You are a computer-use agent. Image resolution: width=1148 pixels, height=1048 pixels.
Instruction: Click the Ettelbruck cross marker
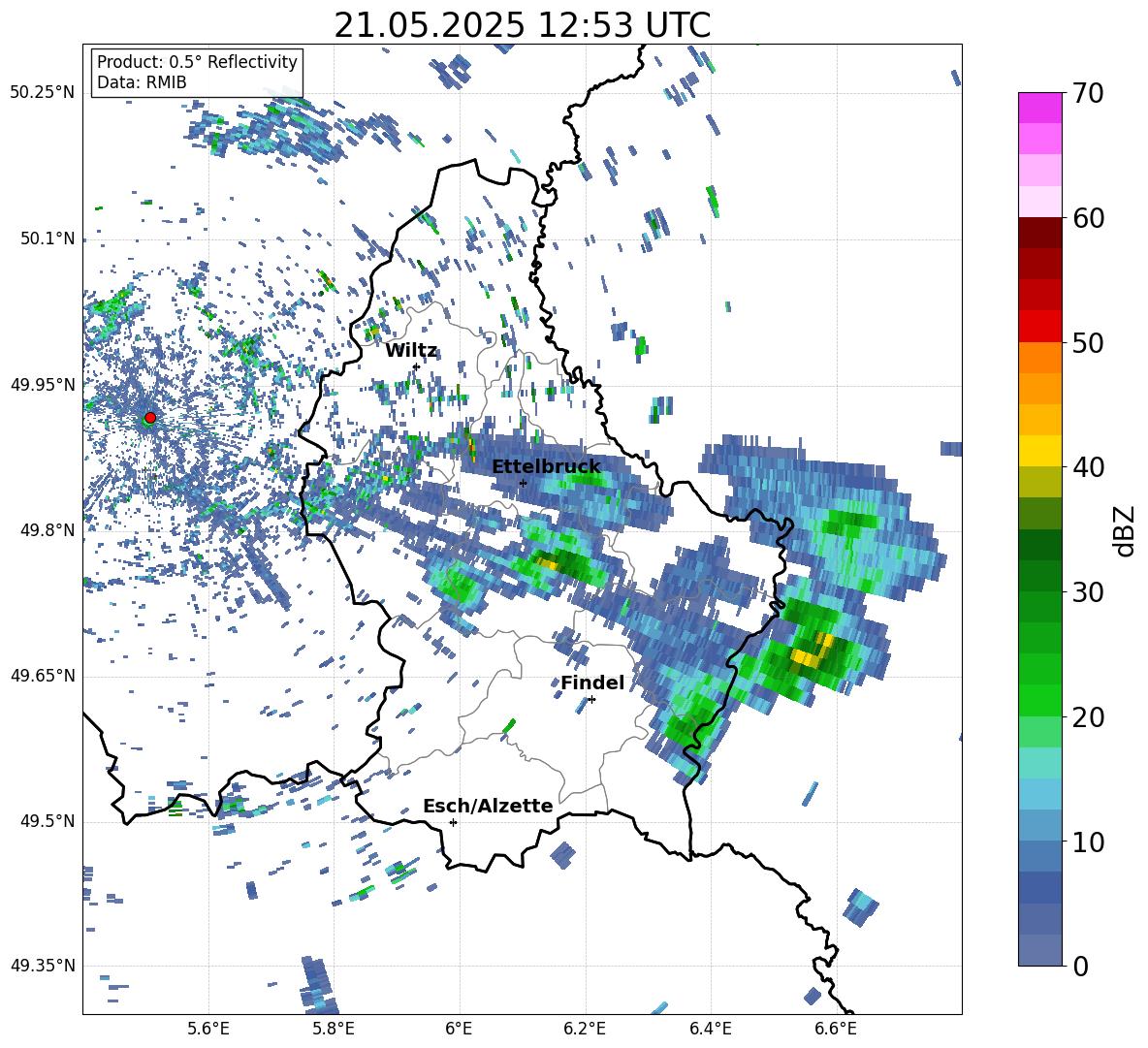point(523,483)
